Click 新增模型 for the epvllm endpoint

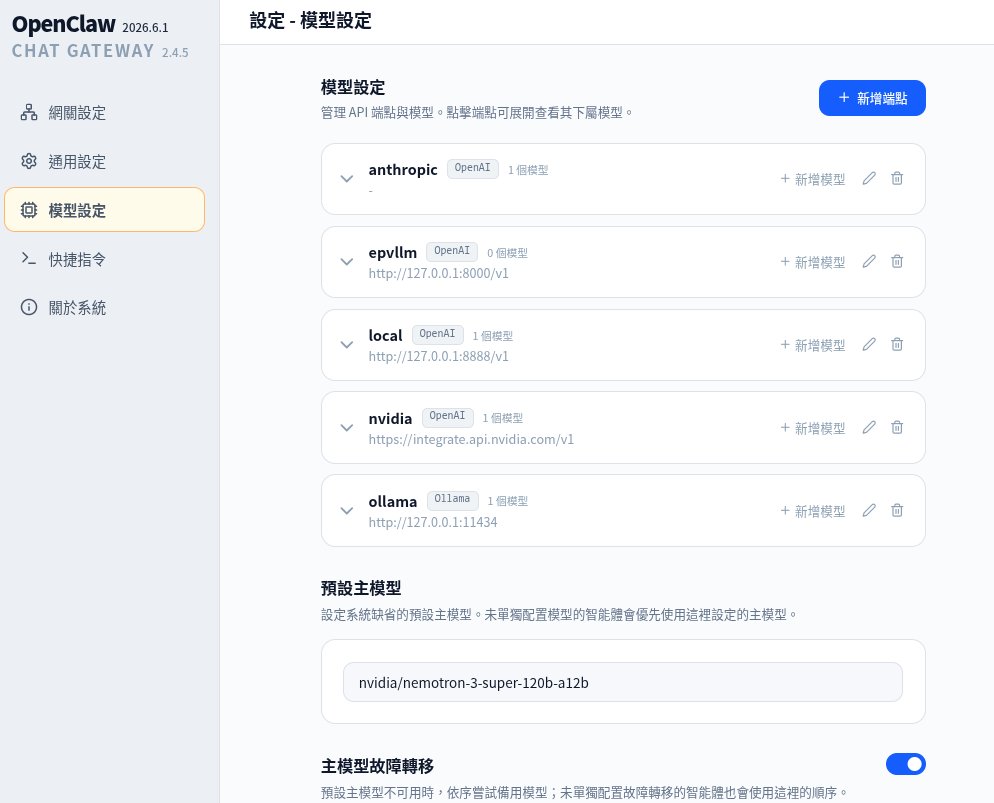813,262
